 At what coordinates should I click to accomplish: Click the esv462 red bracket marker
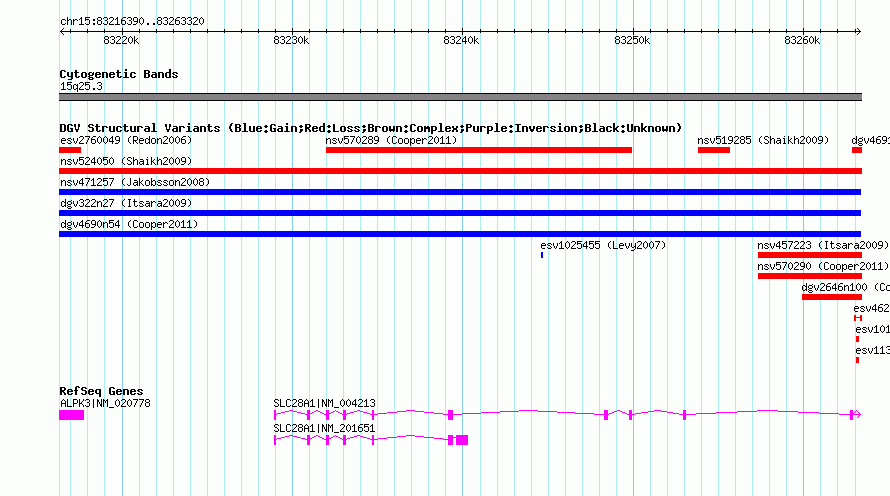[x=858, y=318]
